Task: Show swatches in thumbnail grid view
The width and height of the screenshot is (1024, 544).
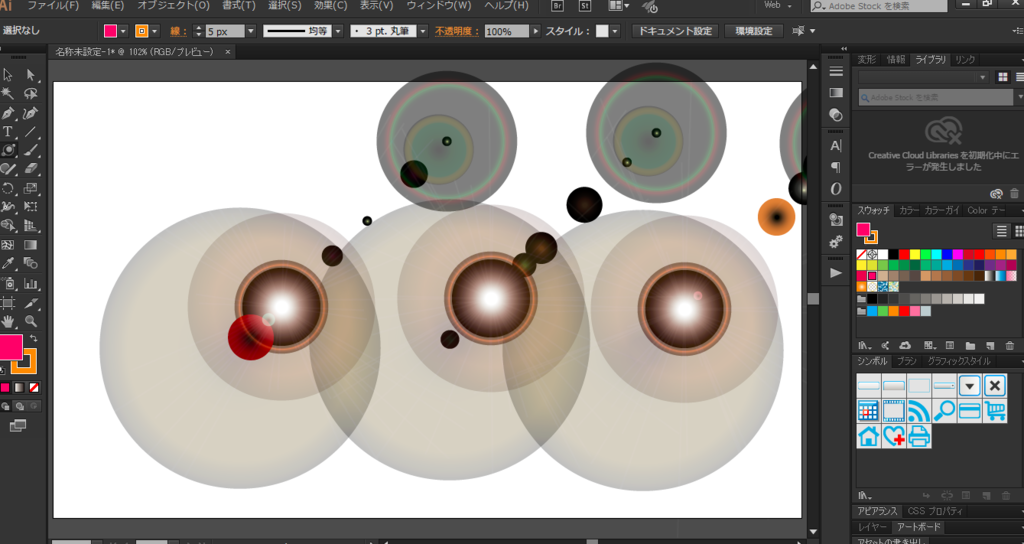Action: tap(1018, 231)
